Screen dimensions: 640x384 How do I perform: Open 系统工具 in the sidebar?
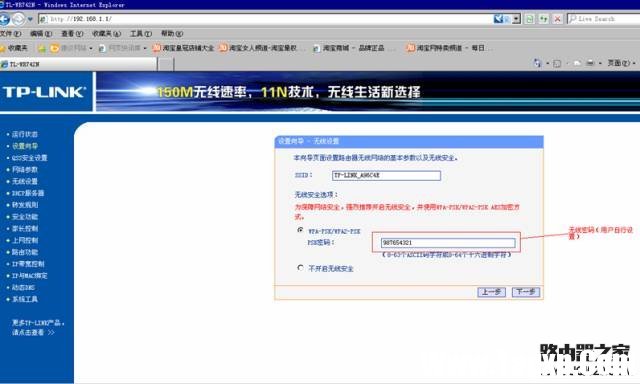(x=24, y=299)
